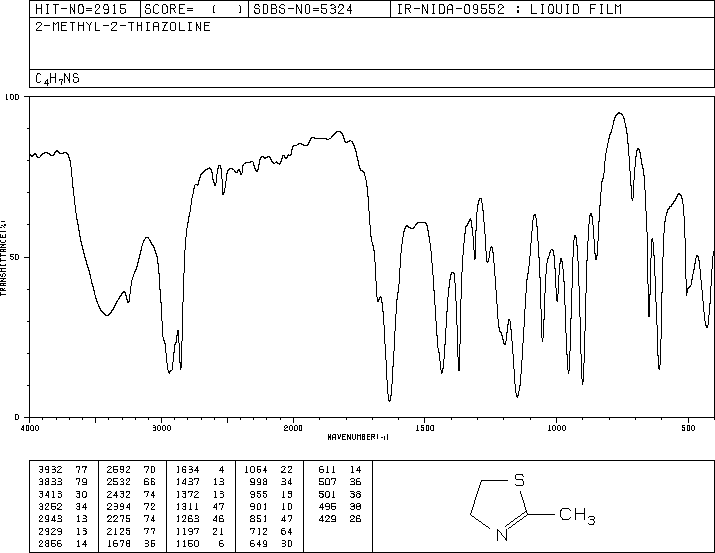The height and width of the screenshot is (553, 715).
Task: Select the 100 tick on transmittance axis
Action: [x=12, y=97]
